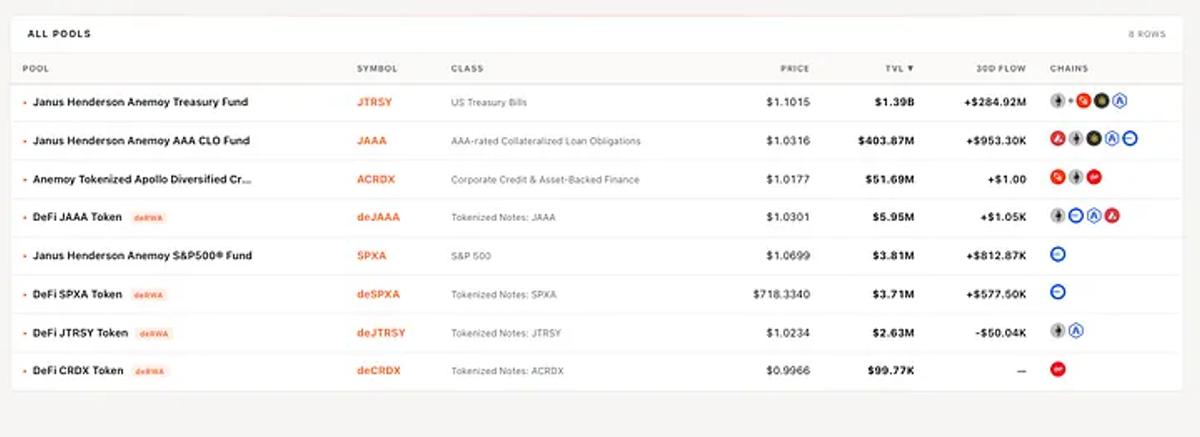Click the deJAAA symbol
The image size is (1200, 437).
click(378, 217)
